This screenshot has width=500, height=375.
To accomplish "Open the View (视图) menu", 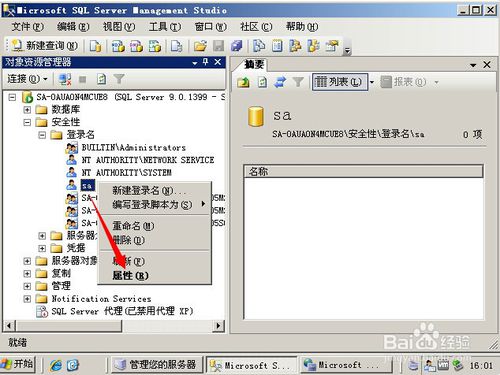I will [x=119, y=27].
